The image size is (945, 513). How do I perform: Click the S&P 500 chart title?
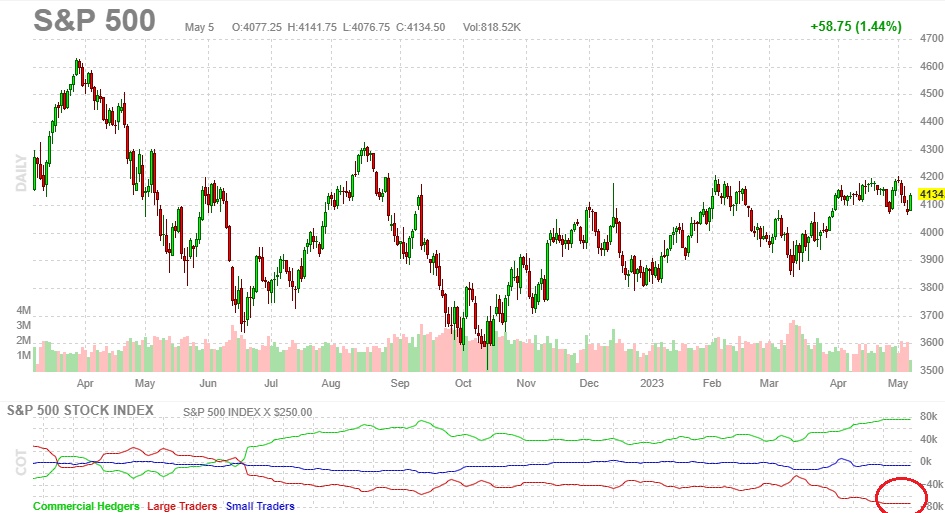click(95, 20)
